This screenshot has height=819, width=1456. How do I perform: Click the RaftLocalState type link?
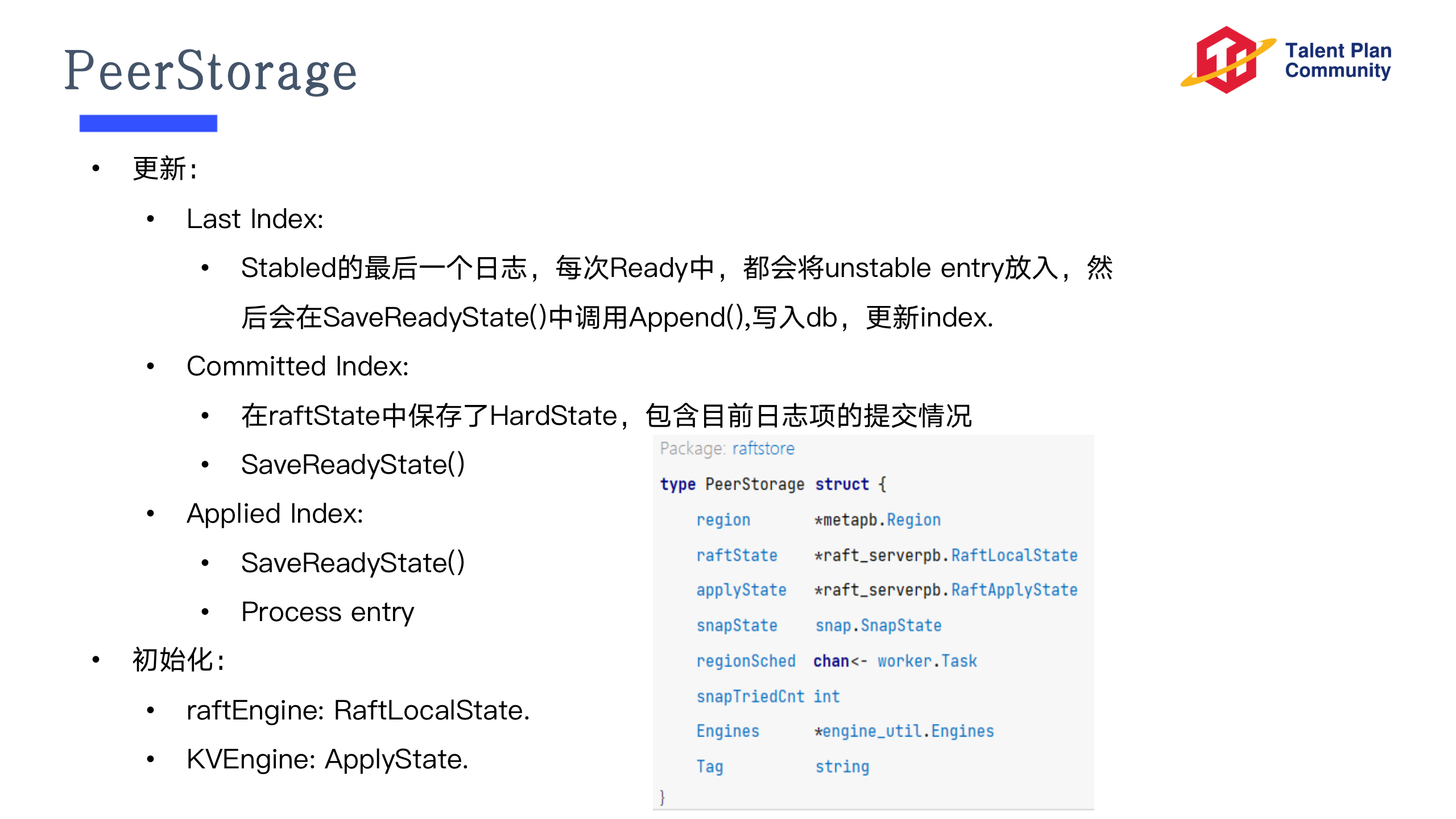point(1014,555)
